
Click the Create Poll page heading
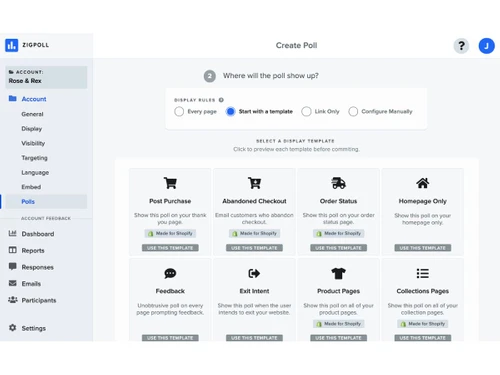296,45
